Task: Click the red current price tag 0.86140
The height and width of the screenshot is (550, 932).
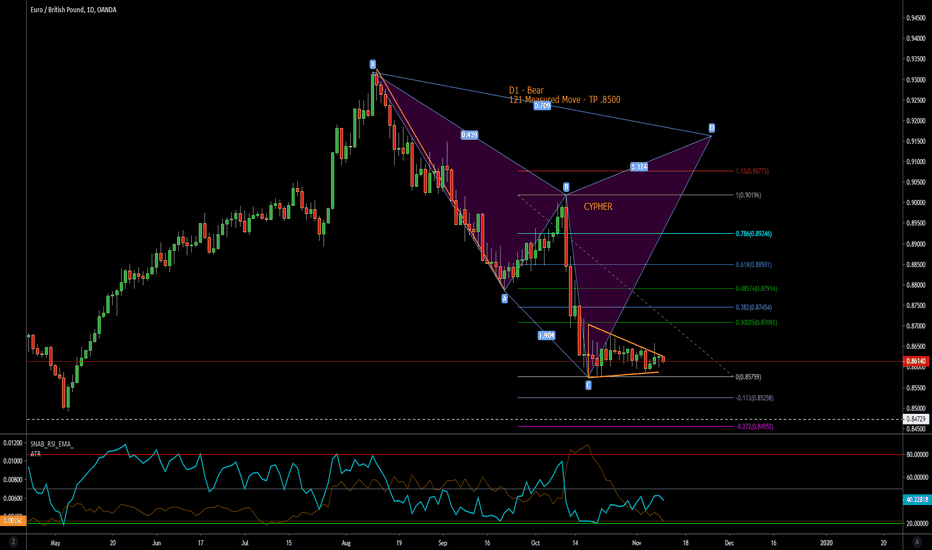Action: [x=914, y=360]
